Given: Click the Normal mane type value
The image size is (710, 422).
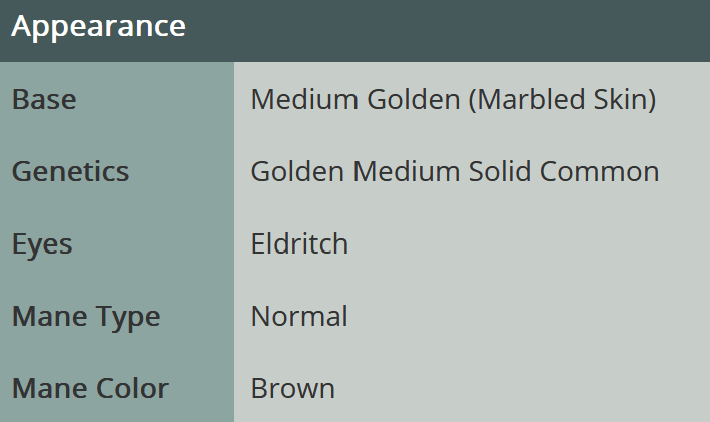Looking at the screenshot, I should tap(299, 317).
